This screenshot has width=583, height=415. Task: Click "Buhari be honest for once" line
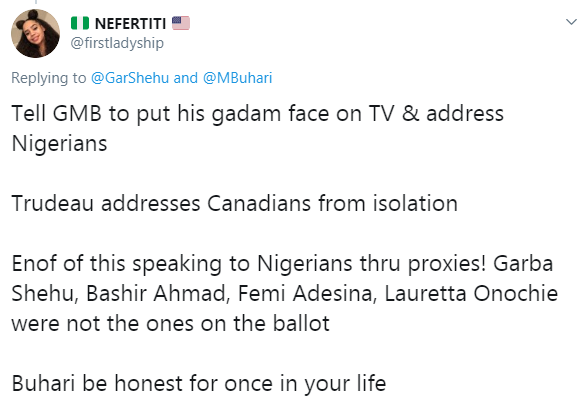(x=199, y=383)
